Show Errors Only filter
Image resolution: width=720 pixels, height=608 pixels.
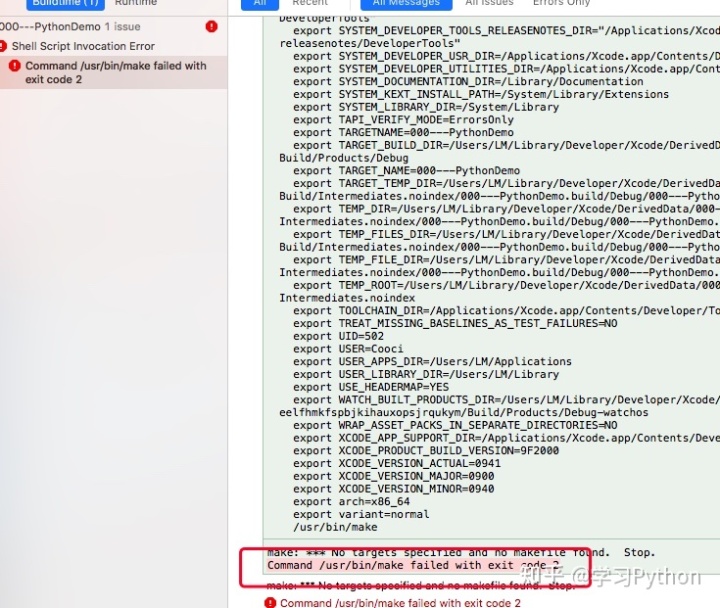(561, 3)
